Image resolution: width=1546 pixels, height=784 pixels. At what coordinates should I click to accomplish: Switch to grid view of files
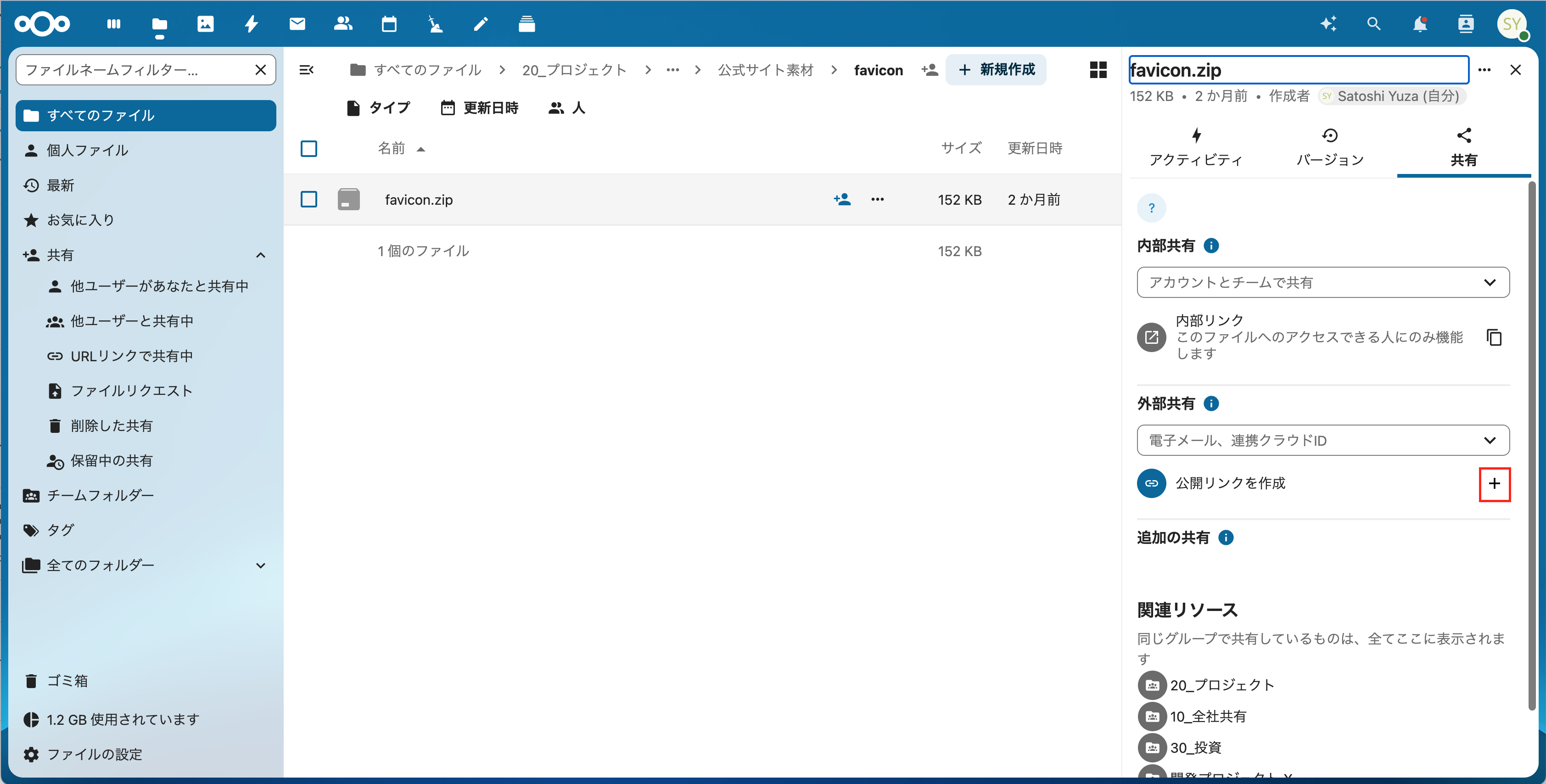click(1098, 70)
